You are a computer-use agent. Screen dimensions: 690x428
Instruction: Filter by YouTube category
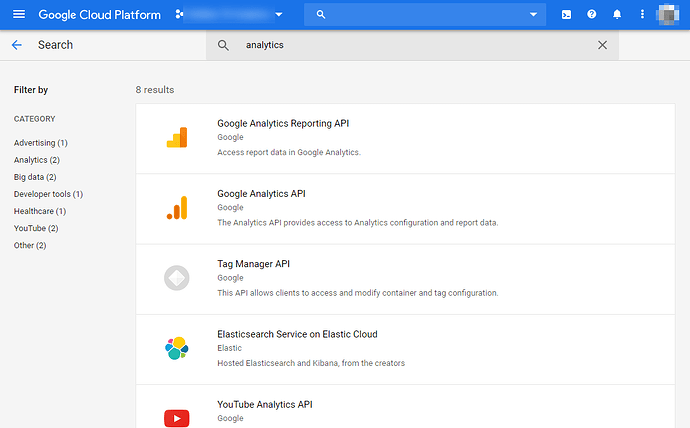(x=35, y=228)
